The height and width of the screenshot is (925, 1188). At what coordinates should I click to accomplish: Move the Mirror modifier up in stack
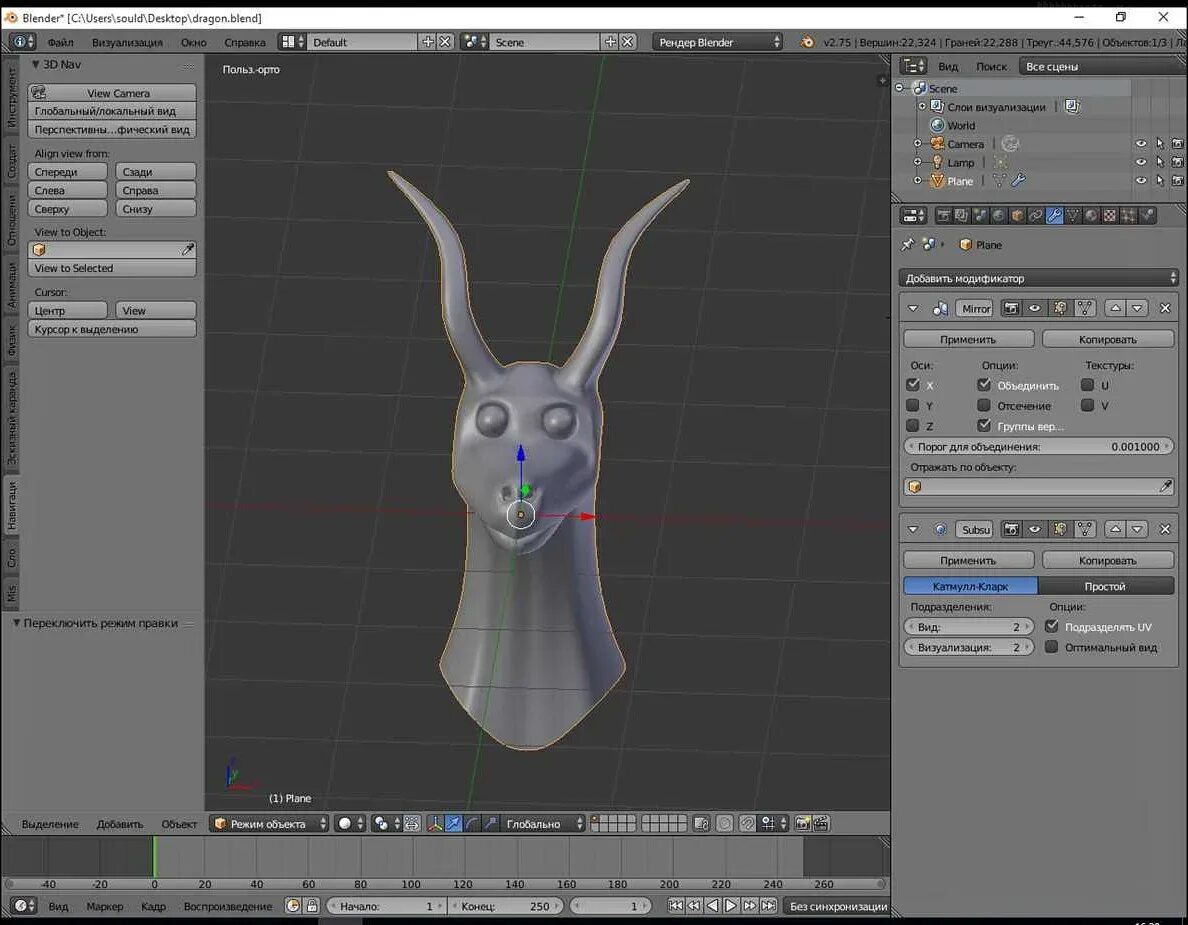(x=1115, y=308)
